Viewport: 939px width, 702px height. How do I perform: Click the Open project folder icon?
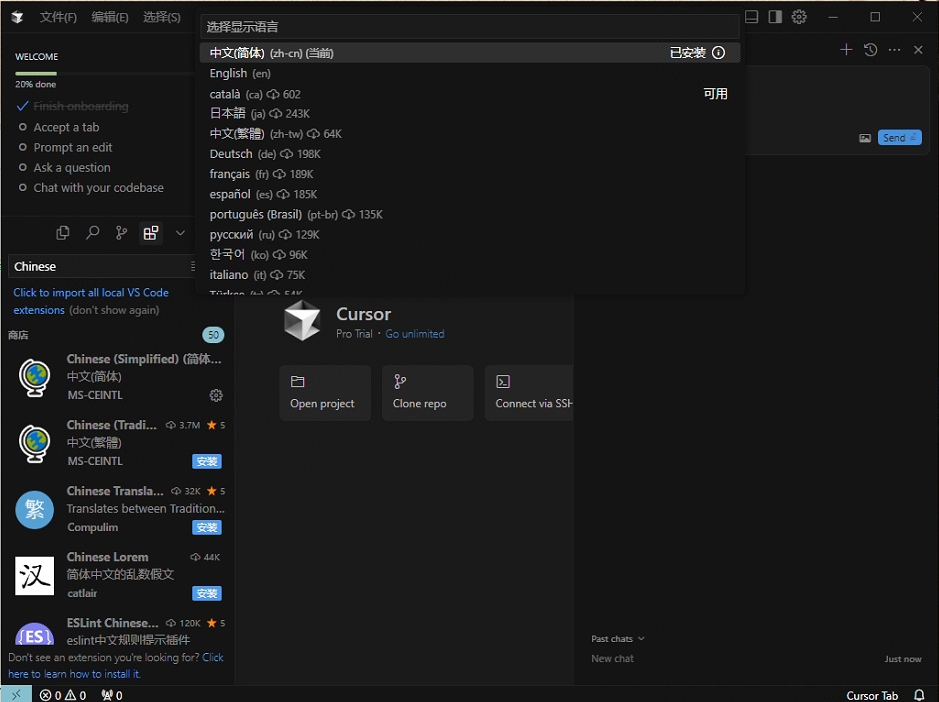tap(298, 382)
